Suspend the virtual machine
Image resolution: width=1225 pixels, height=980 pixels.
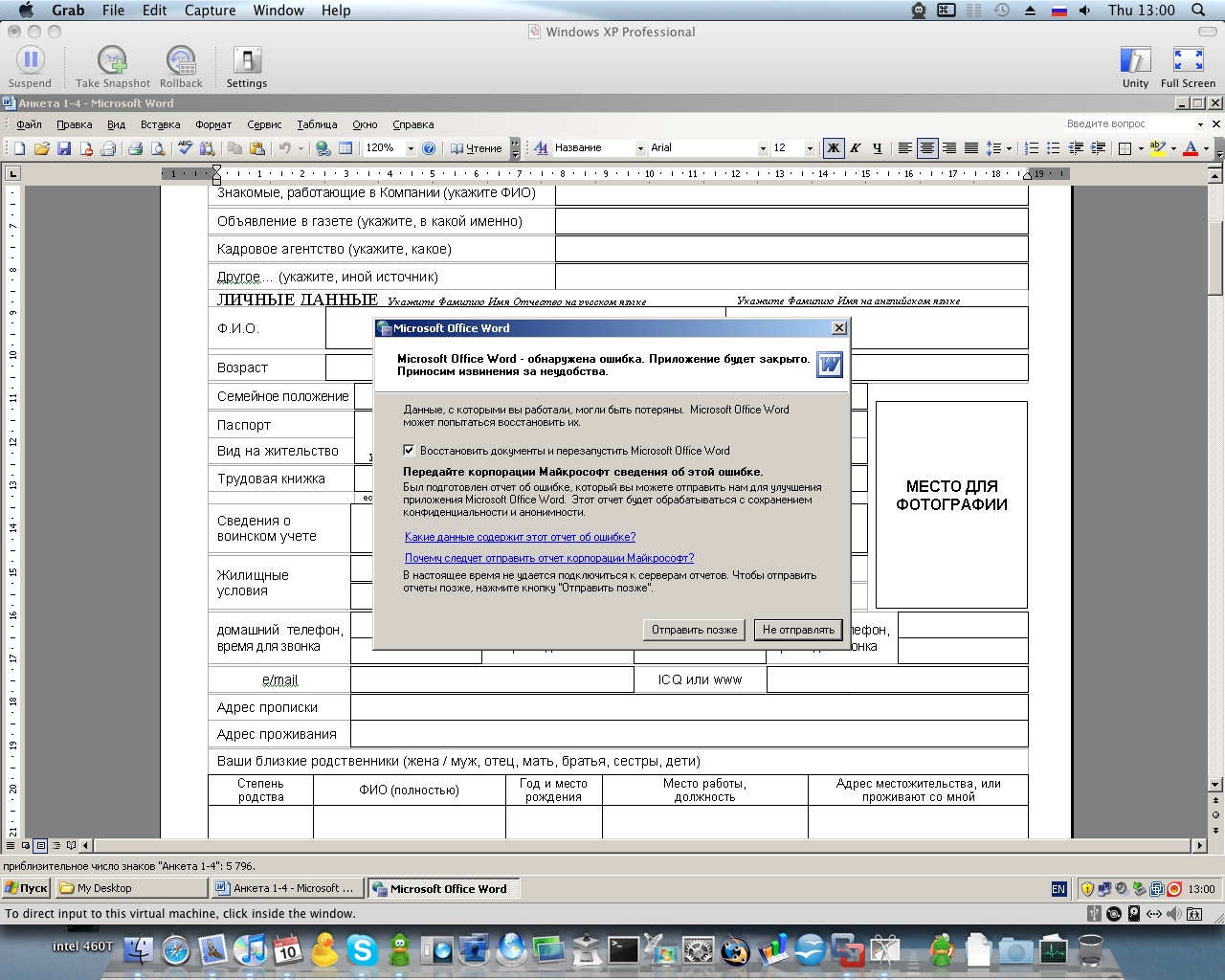pos(30,67)
